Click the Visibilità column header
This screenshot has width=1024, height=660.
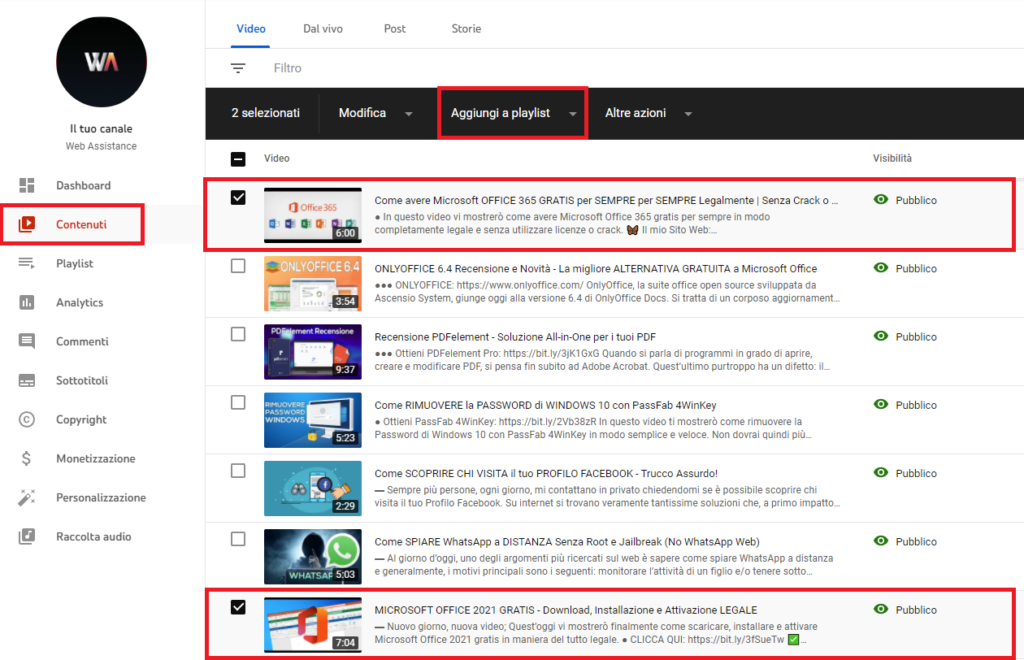click(892, 158)
